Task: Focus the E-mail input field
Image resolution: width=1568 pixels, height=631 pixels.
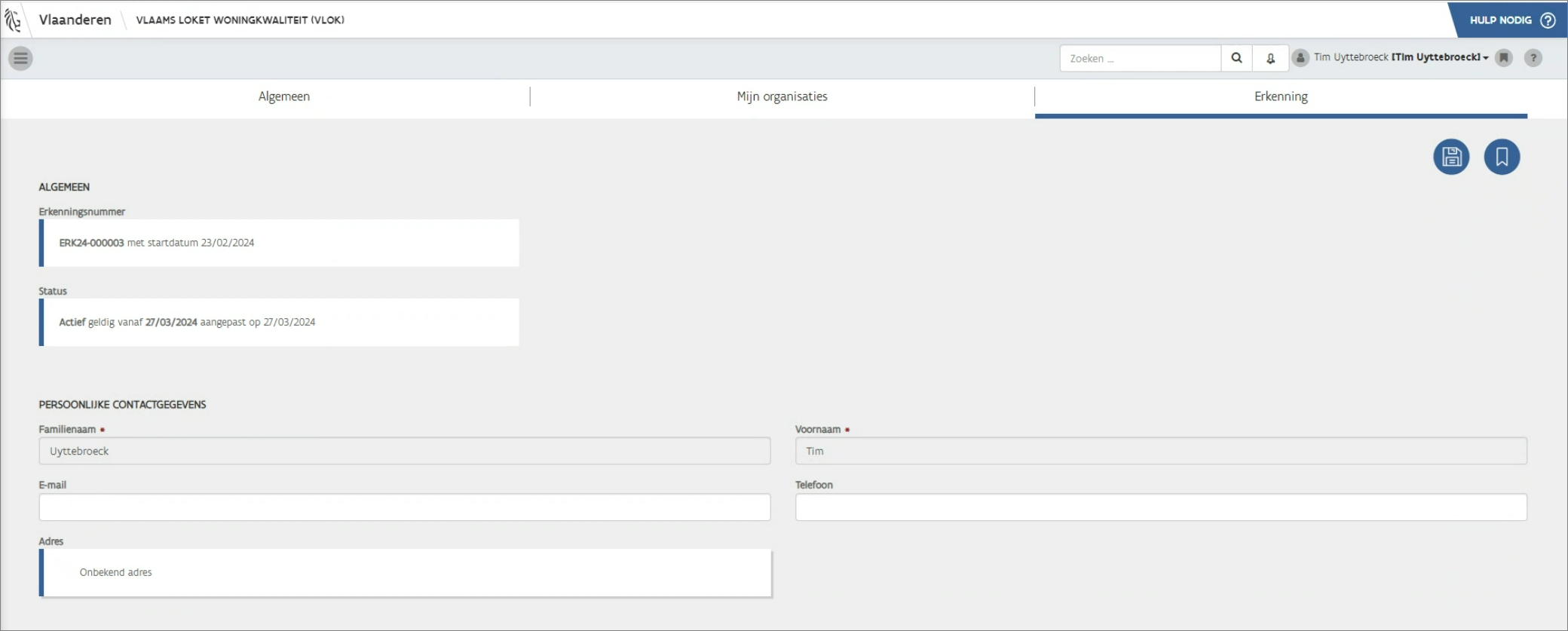Action: click(x=405, y=507)
